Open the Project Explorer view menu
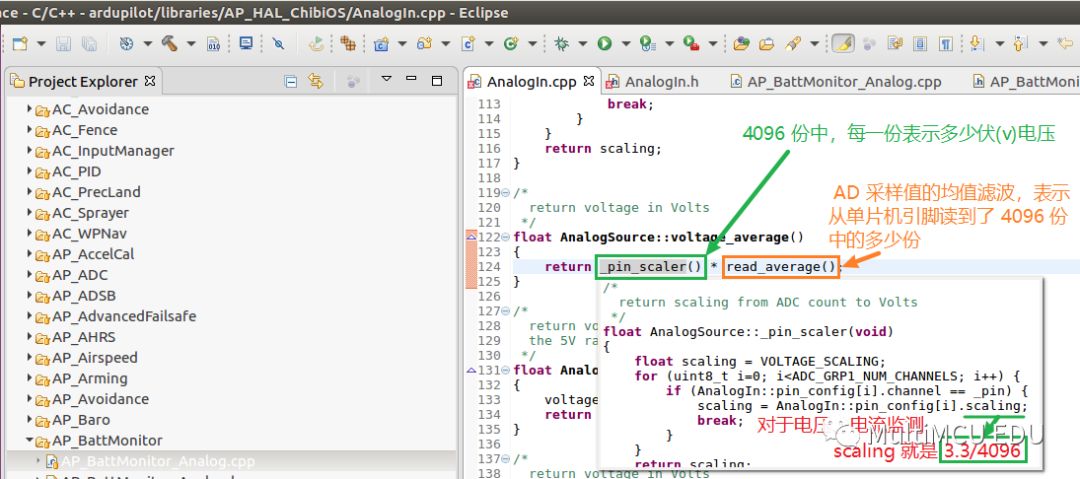 coord(386,80)
